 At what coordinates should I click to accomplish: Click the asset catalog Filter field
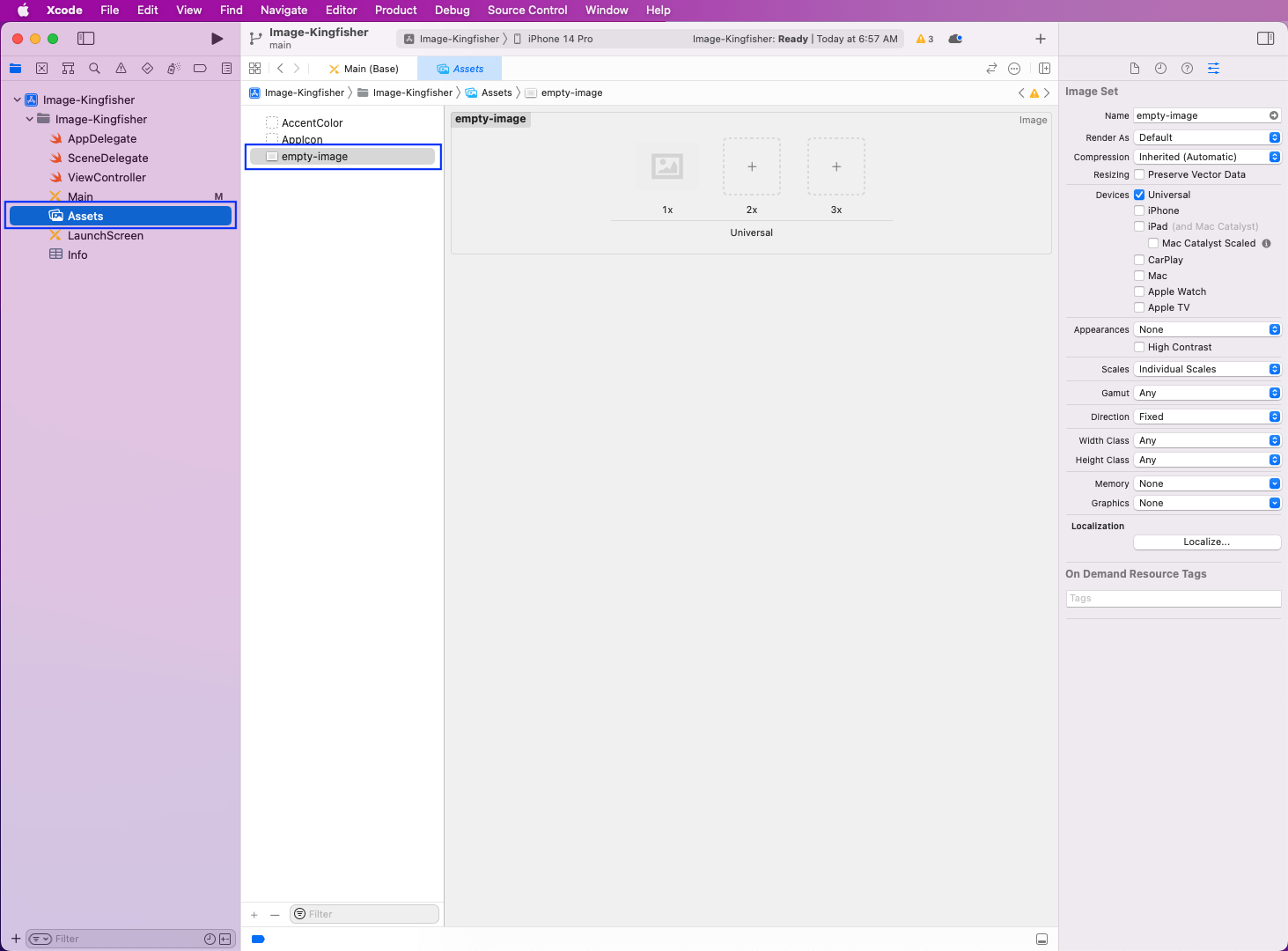pos(364,914)
